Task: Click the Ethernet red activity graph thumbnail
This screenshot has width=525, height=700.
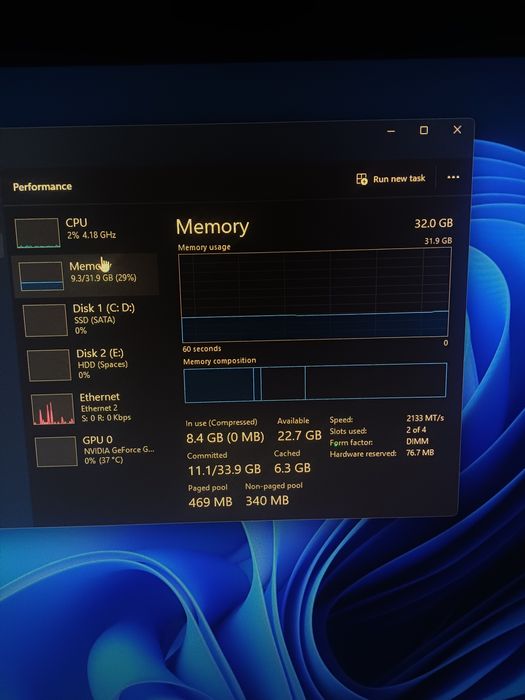Action: click(x=53, y=409)
